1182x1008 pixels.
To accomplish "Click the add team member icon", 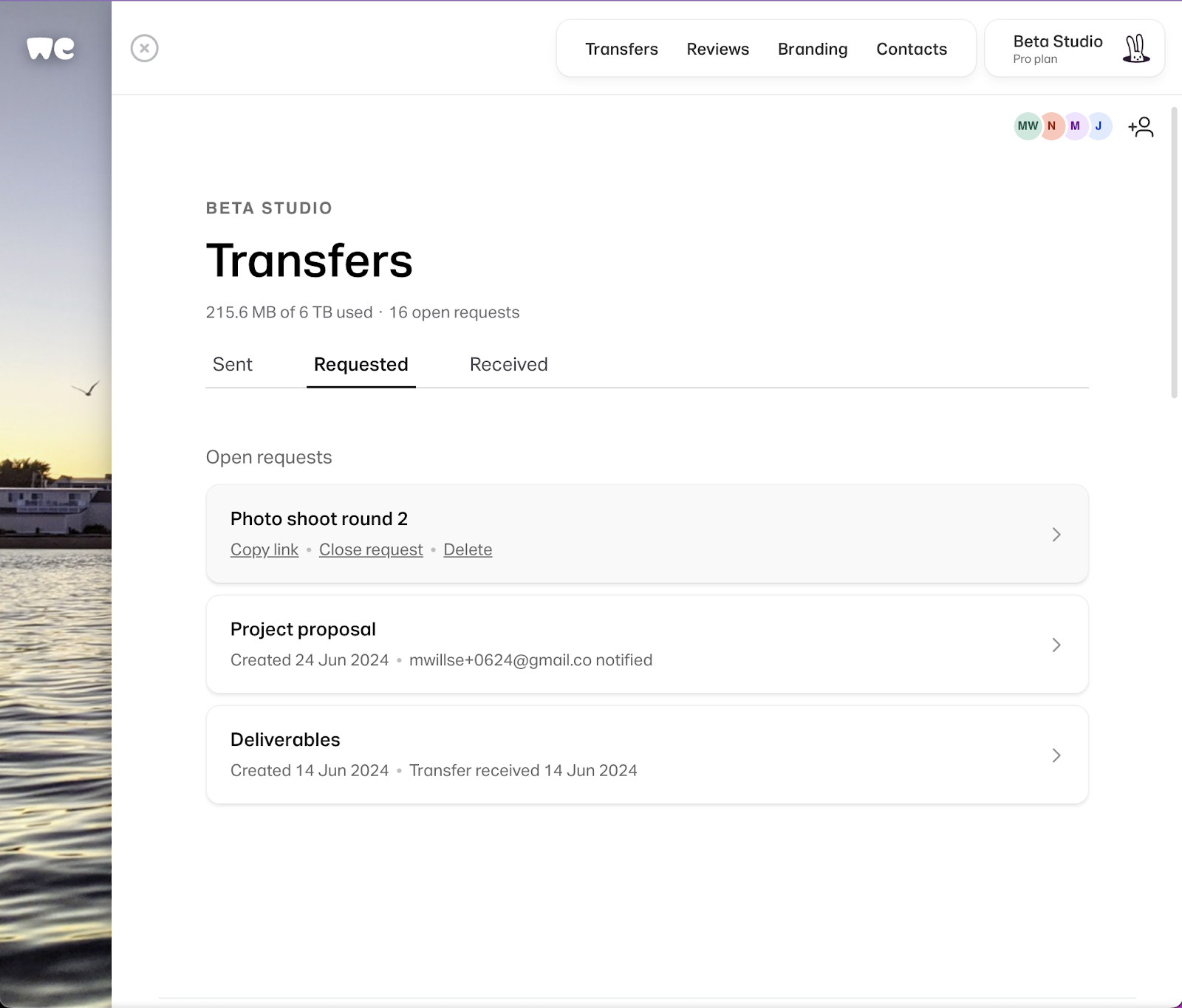I will tap(1141, 126).
